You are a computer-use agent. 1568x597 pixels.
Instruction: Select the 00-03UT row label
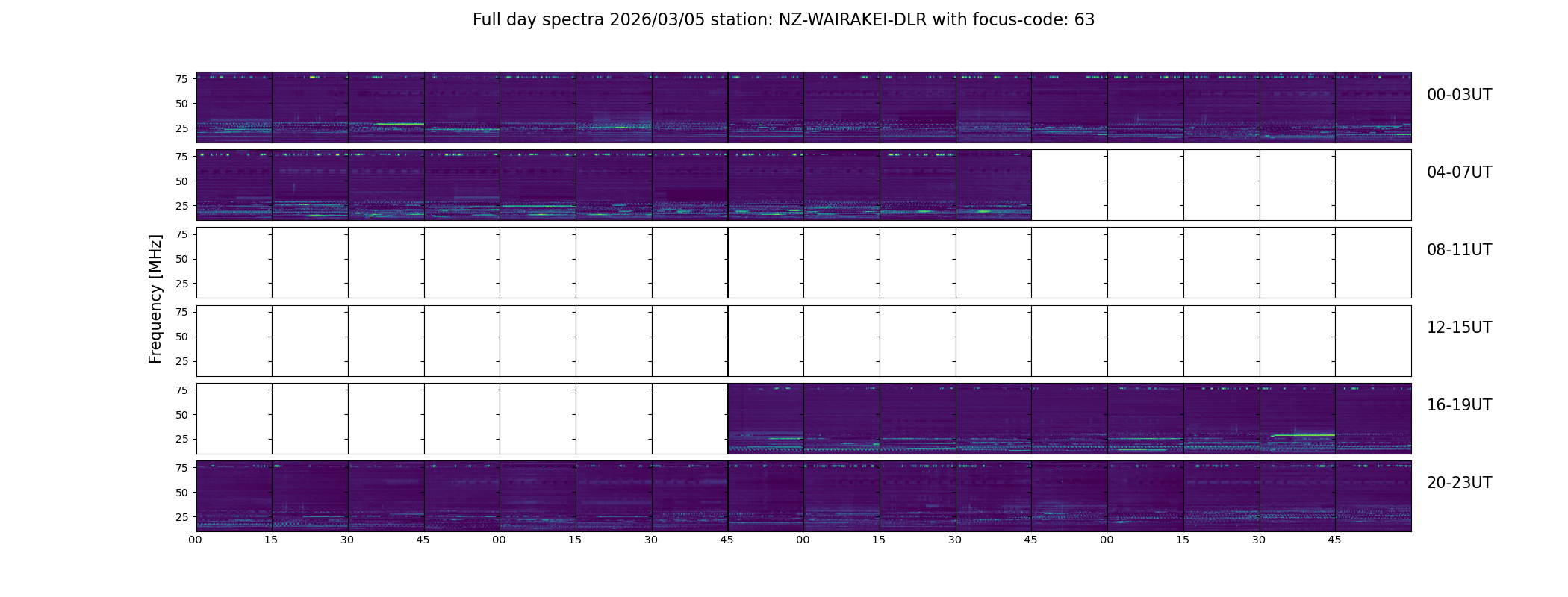click(x=1459, y=95)
